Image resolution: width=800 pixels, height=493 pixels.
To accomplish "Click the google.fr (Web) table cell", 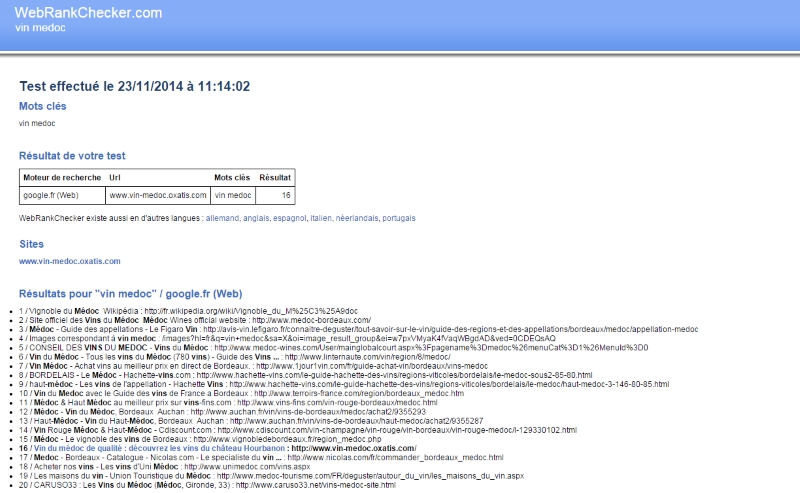I will pos(50,195).
